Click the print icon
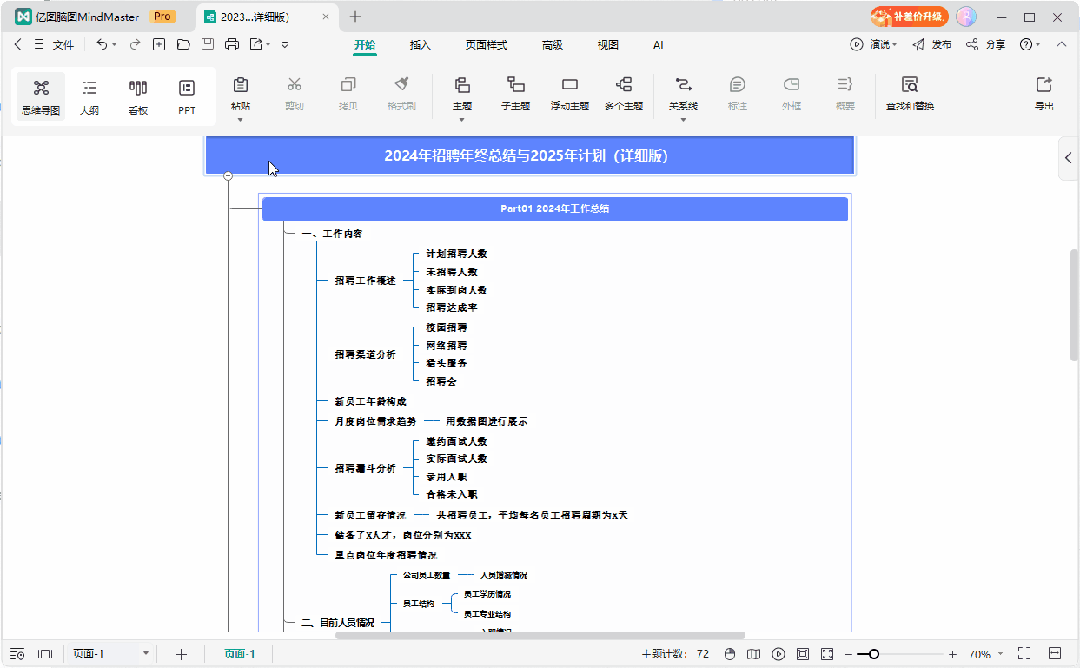Viewport: 1080px width, 668px height. (x=232, y=45)
